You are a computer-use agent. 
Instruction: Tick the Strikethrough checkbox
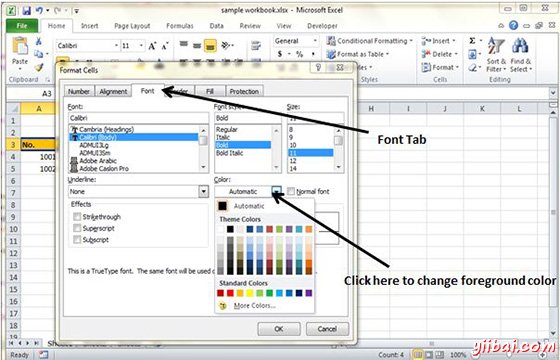[x=77, y=217]
